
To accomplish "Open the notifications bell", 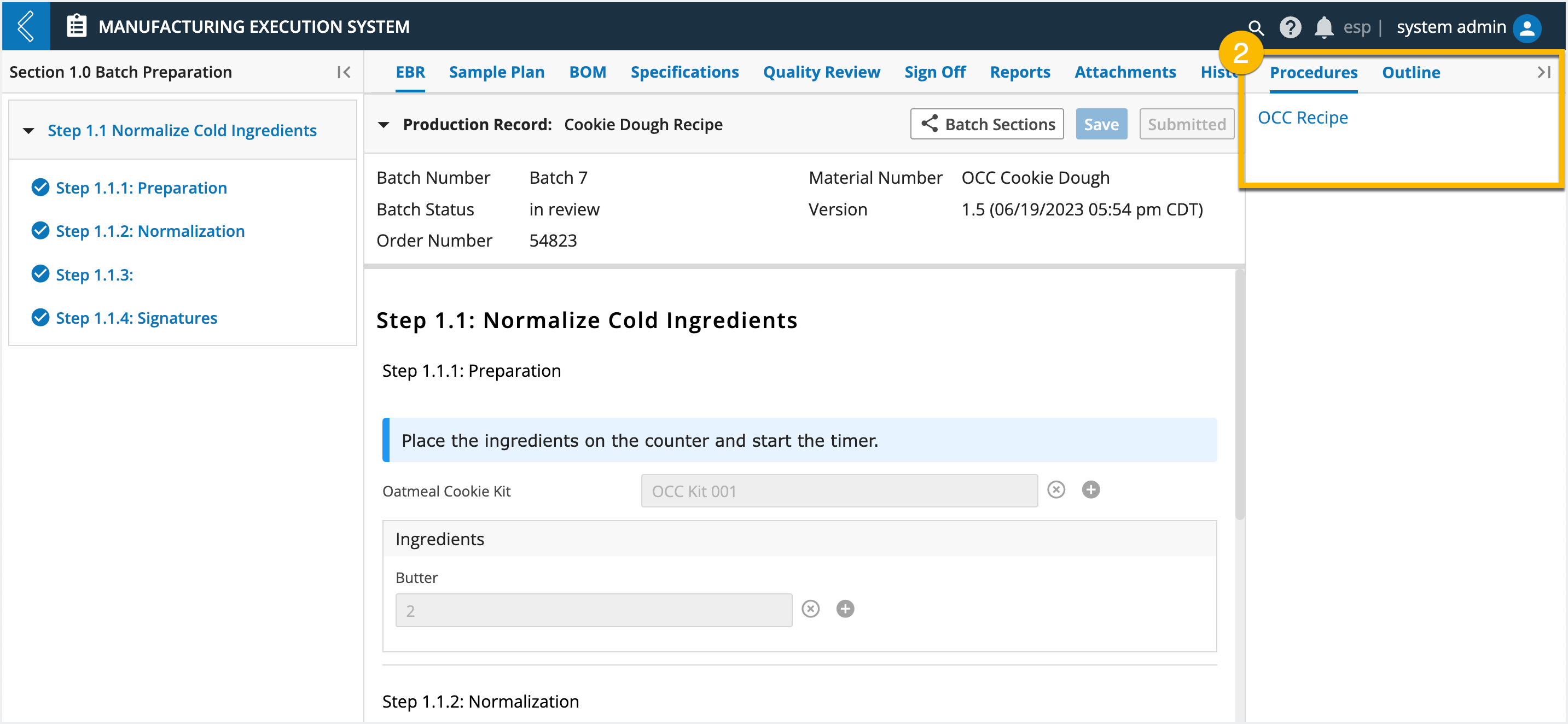I will coord(1323,27).
